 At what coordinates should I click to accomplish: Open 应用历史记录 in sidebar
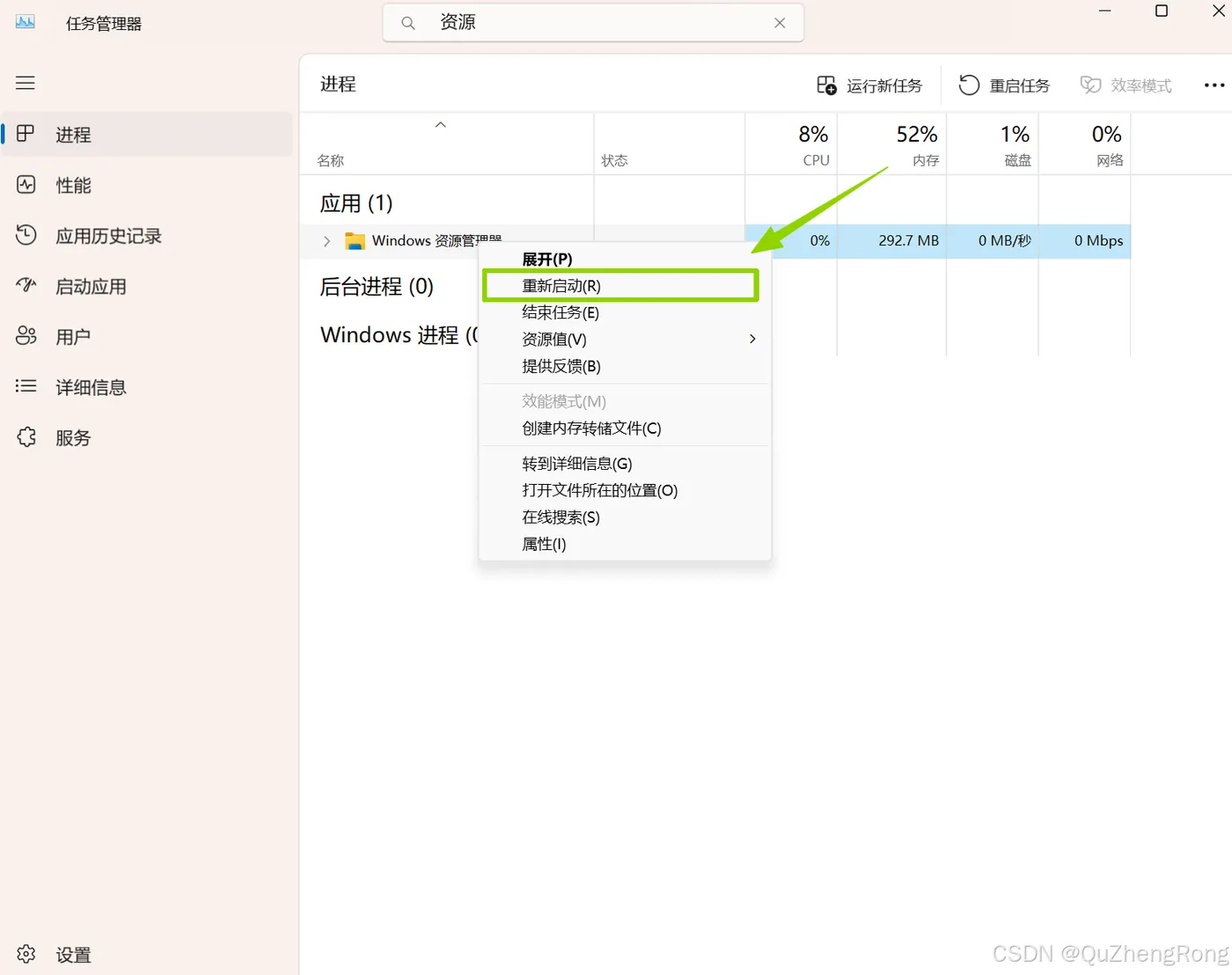coord(147,236)
